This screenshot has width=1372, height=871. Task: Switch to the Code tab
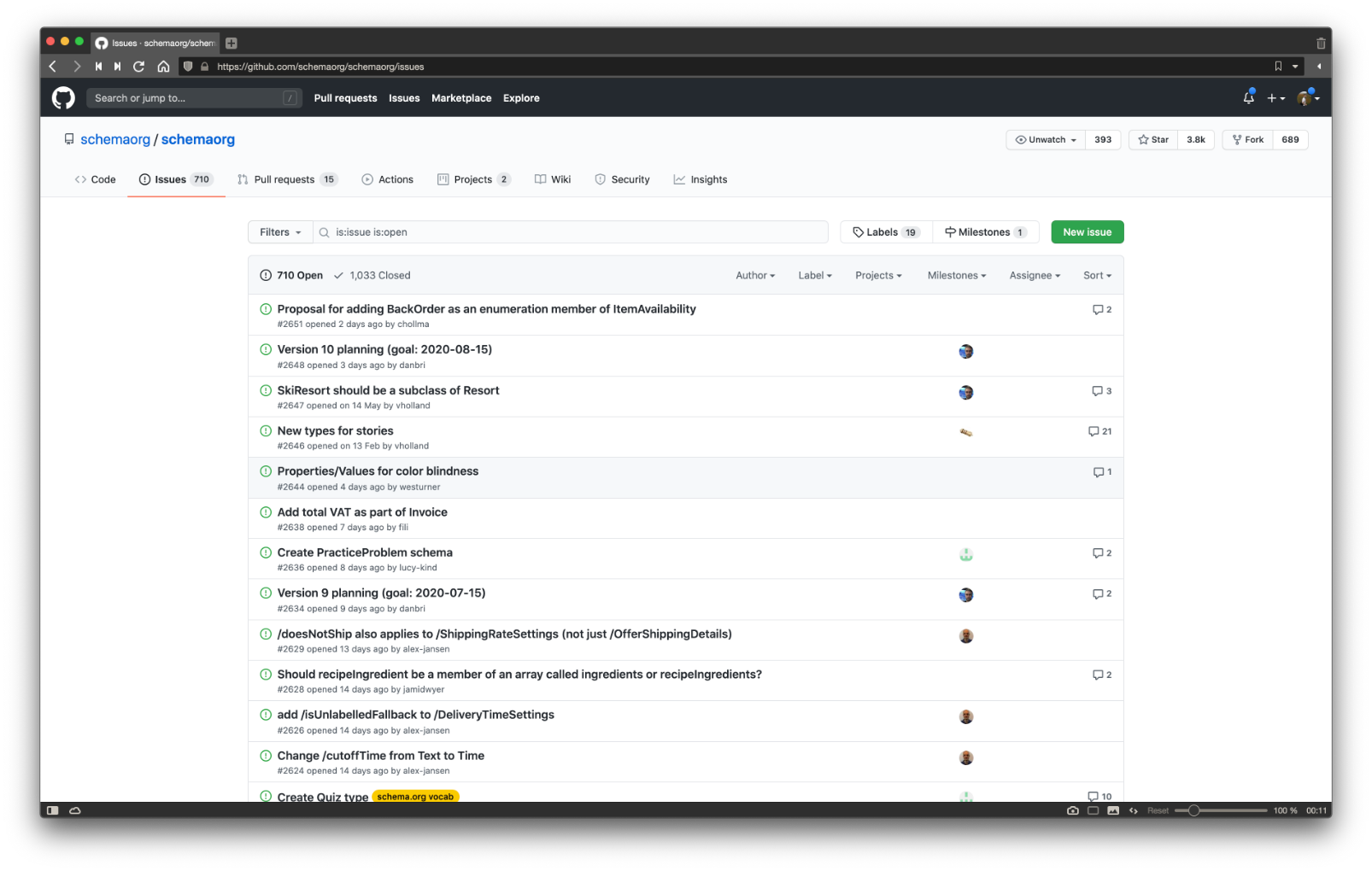tap(95, 179)
